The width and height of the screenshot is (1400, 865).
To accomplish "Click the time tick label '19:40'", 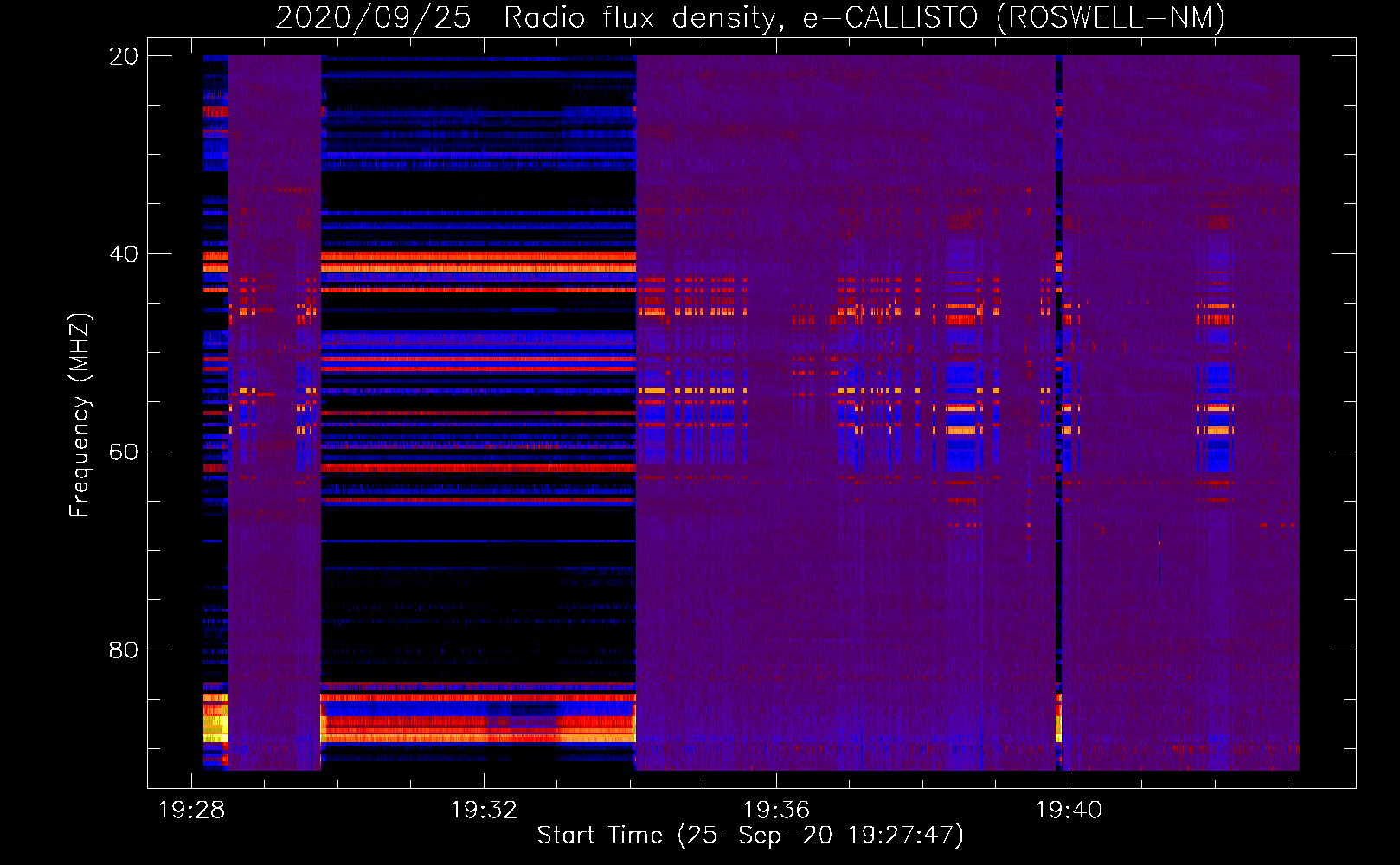I will 1069,810.
